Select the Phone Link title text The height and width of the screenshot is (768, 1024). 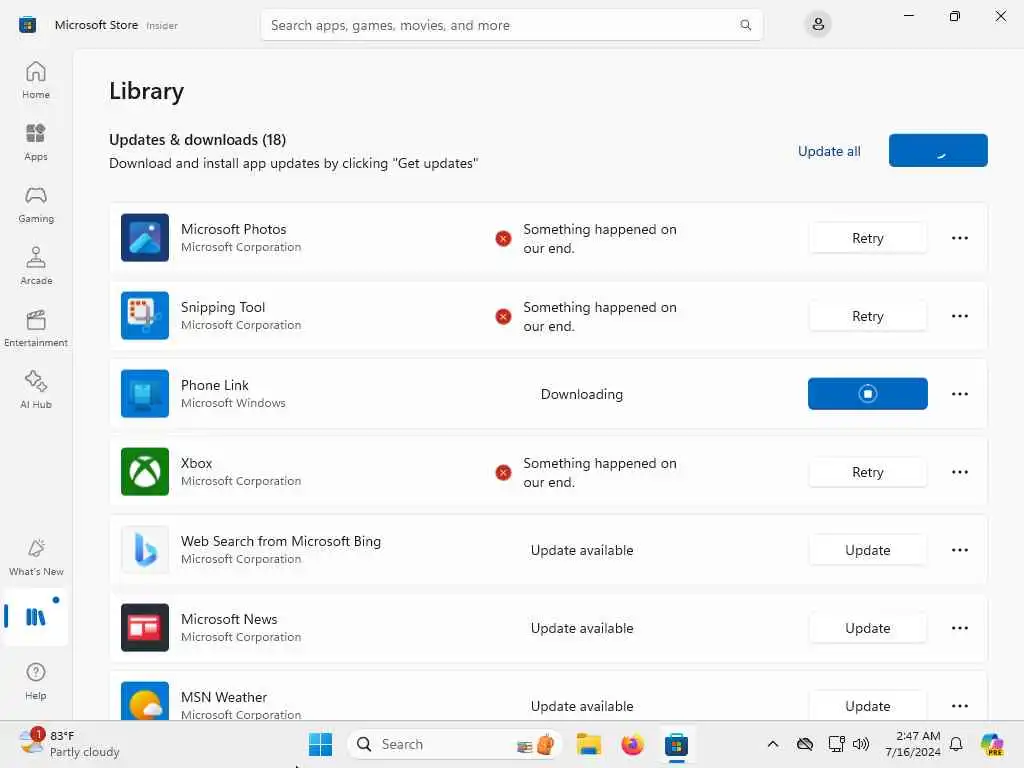[x=214, y=385]
